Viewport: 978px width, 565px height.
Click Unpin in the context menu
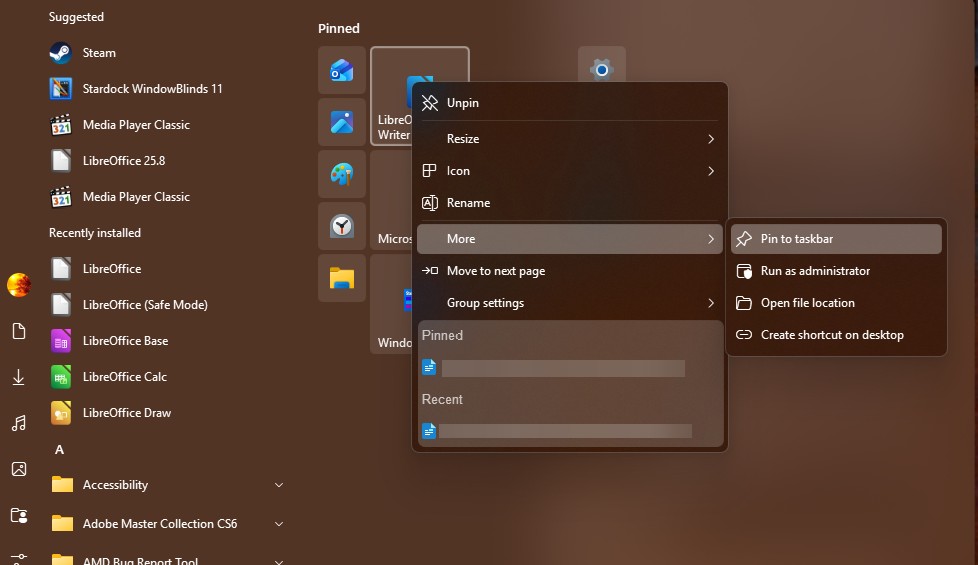click(463, 103)
